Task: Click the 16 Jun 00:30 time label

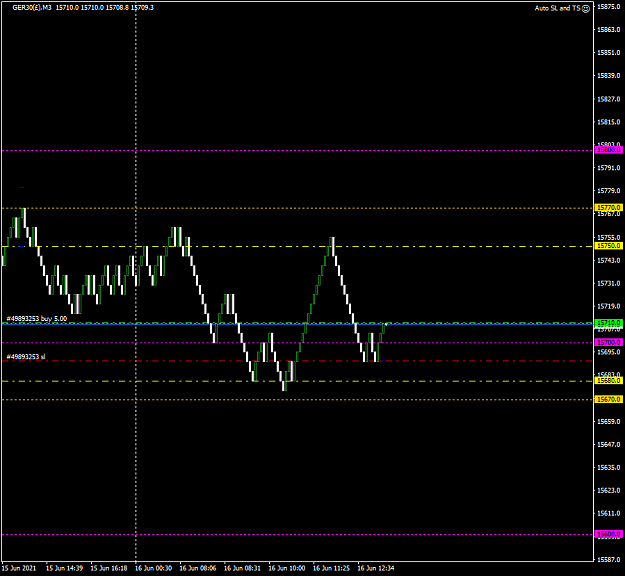Action: (153, 568)
